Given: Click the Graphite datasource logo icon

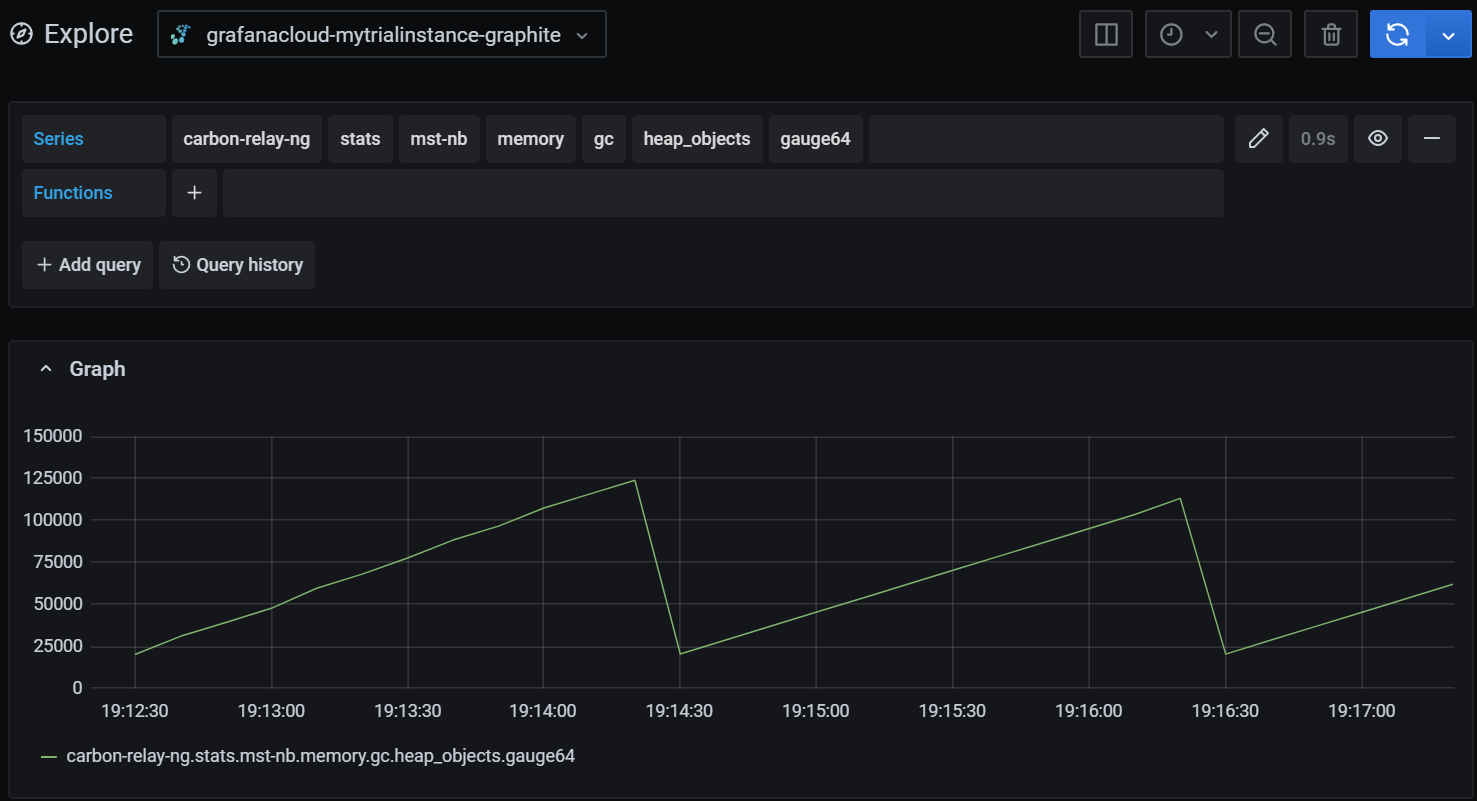Looking at the screenshot, I should pos(179,33).
